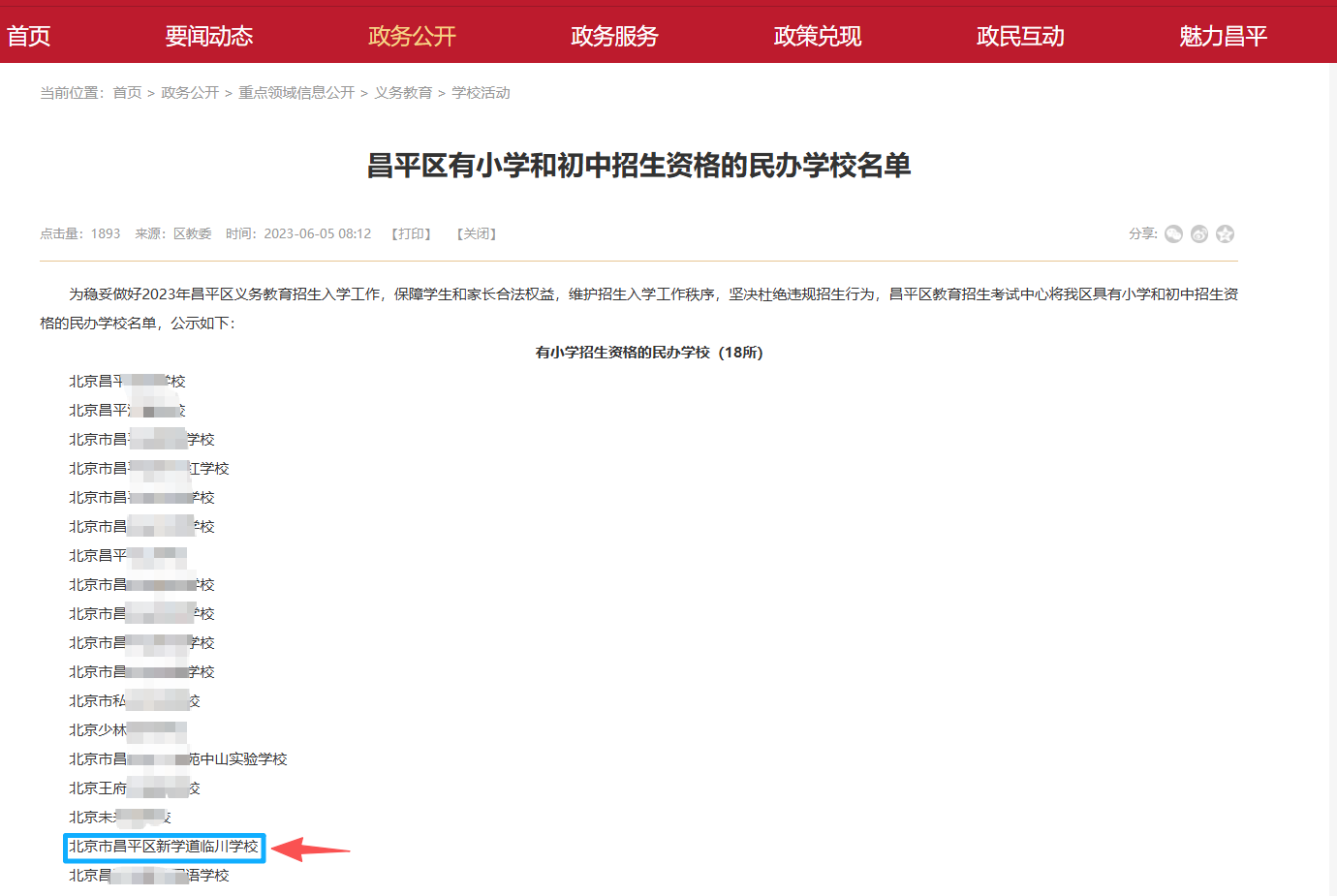Viewport: 1337px width, 896px height.
Task: Open the 首页 navigation menu item
Action: [28, 37]
